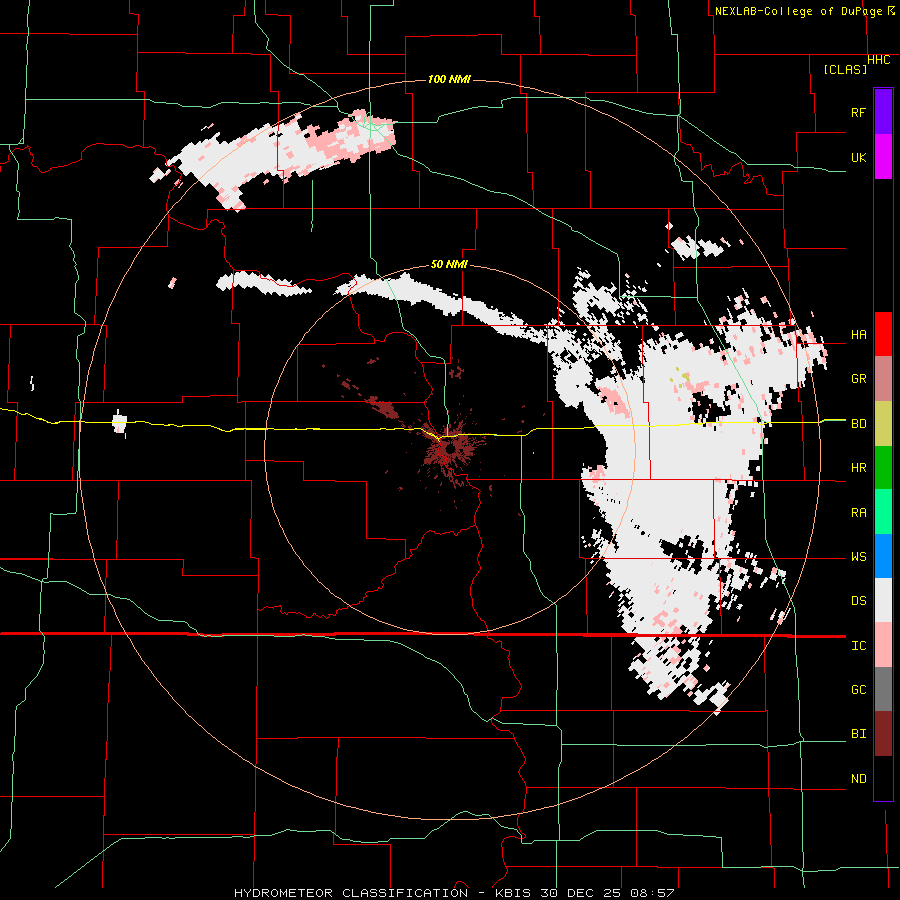Click the HR legend label
Screen dimensions: 900x900
[x=858, y=468]
